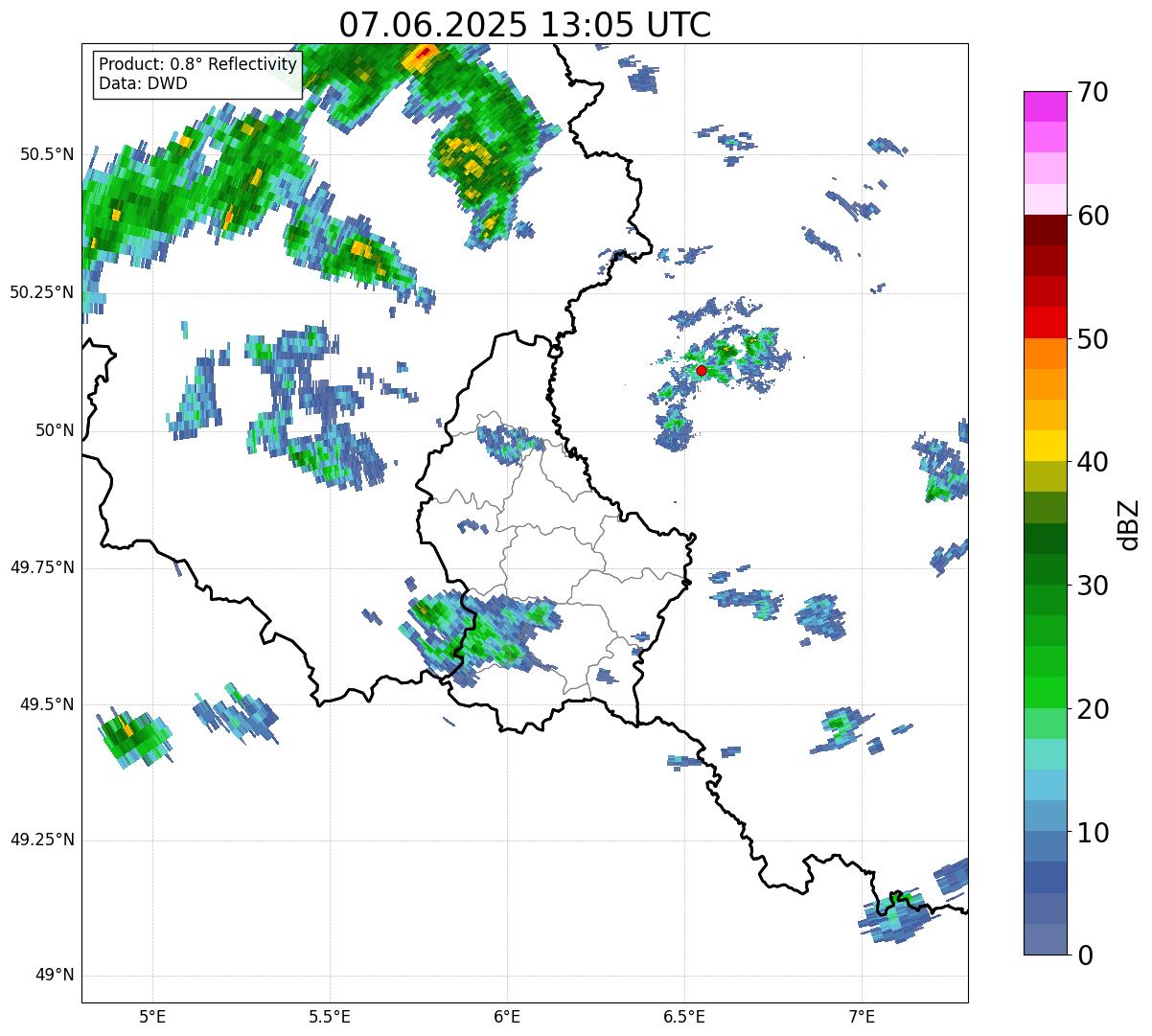Screen dimensions: 1152x1036
Task: Click the red station marker dot
Action: click(702, 370)
